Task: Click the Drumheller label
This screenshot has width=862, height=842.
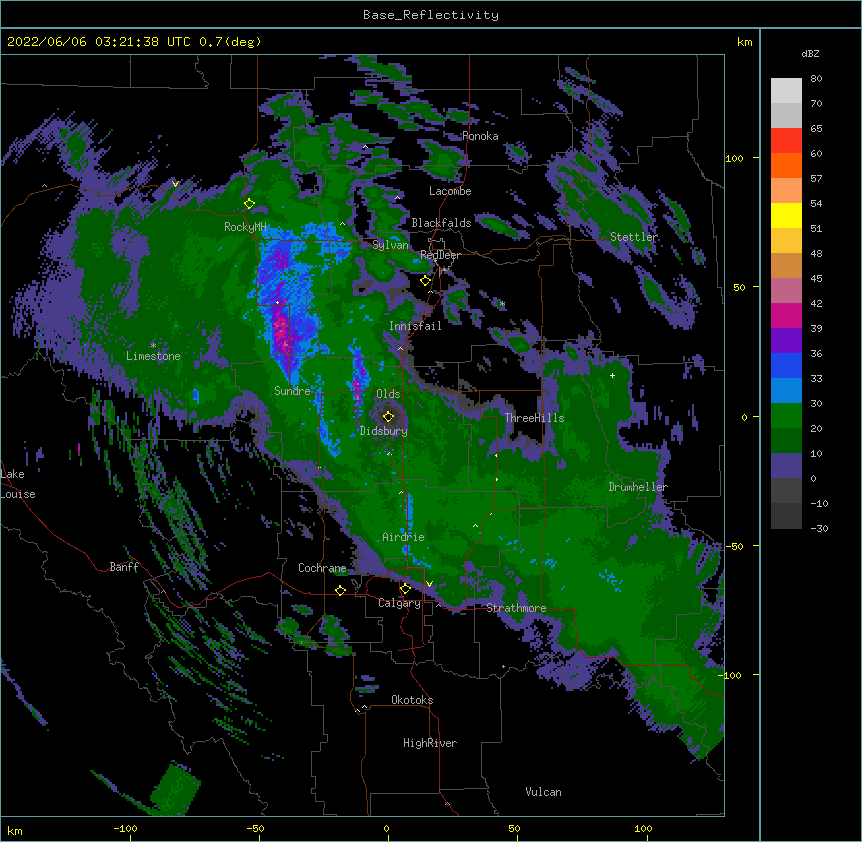Action: (x=638, y=487)
